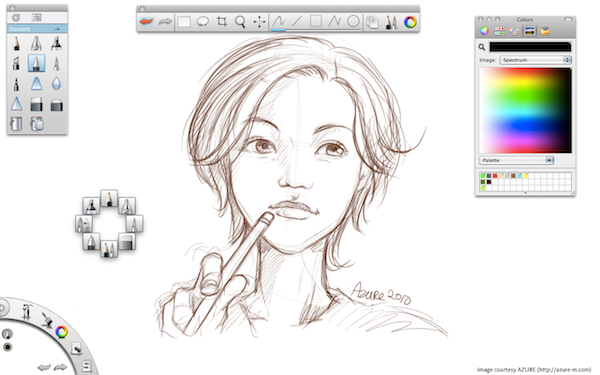Choose the Crop tool
The width and height of the screenshot is (600, 375).
click(222, 22)
